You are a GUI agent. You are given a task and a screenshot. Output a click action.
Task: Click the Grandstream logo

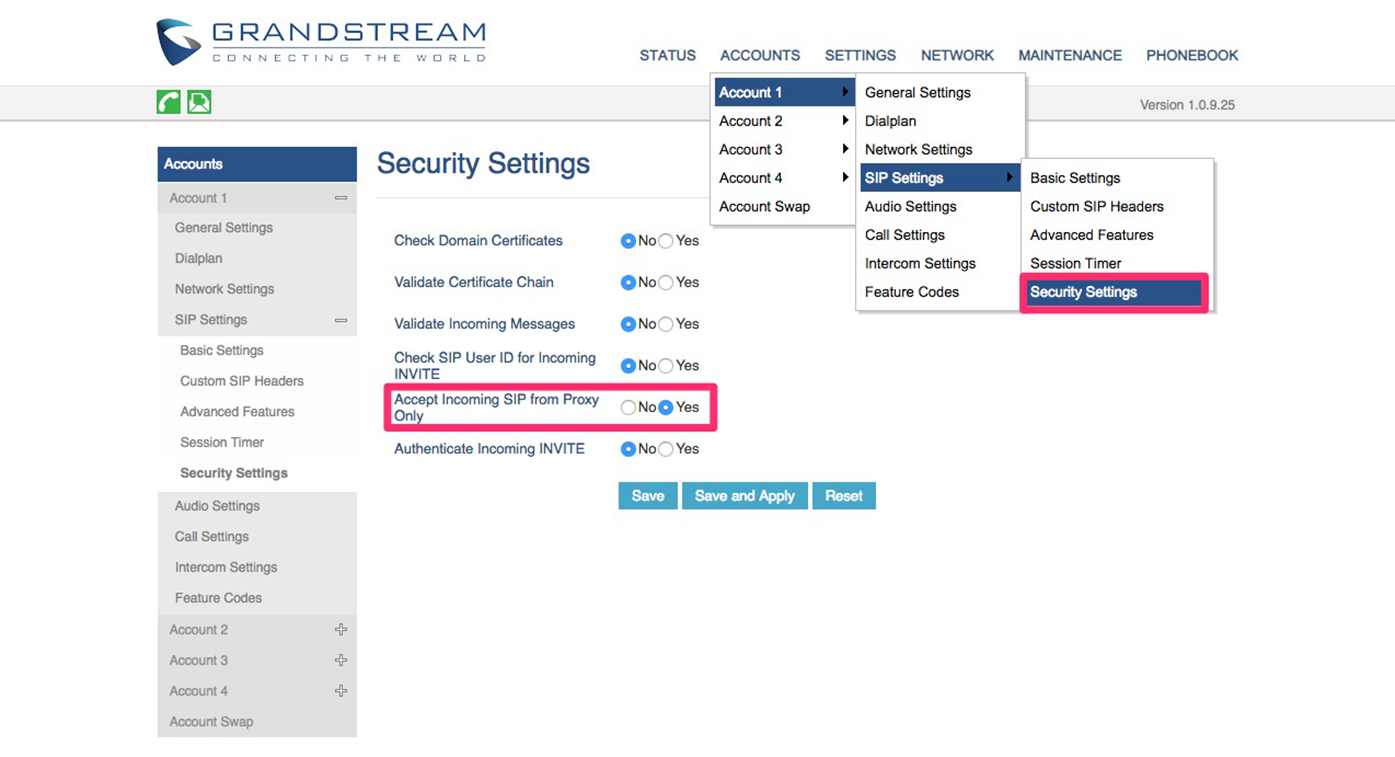click(x=320, y=42)
